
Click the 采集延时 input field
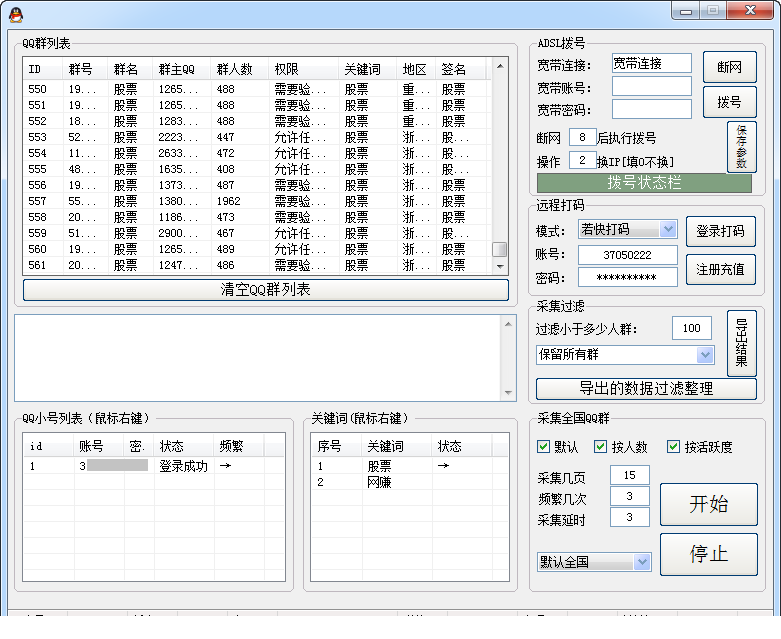tap(630, 517)
